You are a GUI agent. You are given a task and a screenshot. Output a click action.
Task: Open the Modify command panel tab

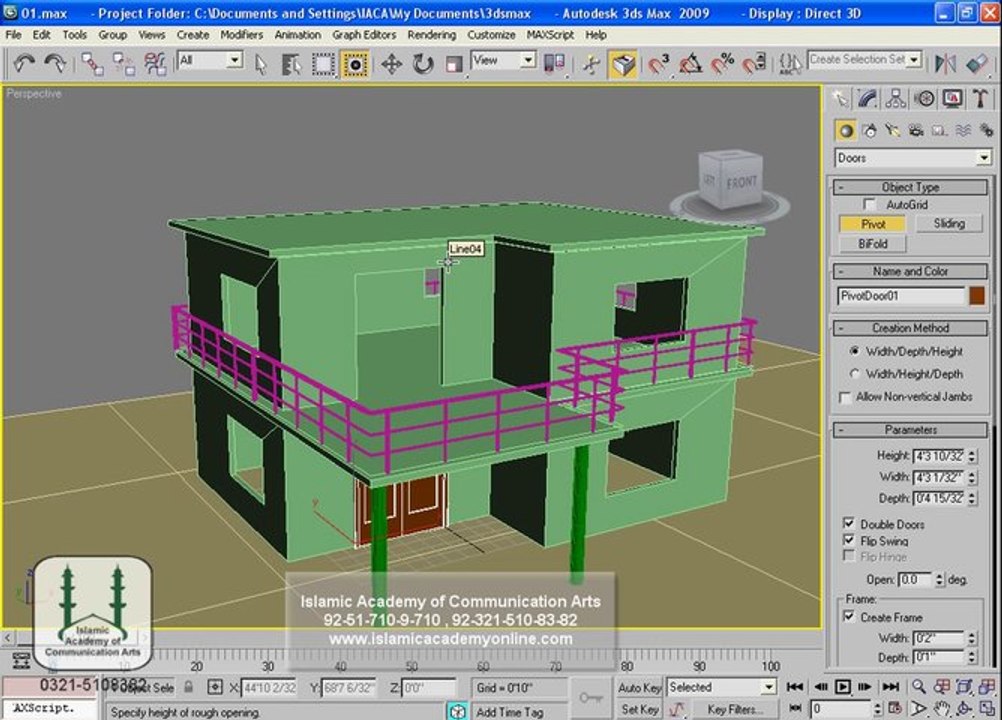pyautogui.click(x=867, y=98)
